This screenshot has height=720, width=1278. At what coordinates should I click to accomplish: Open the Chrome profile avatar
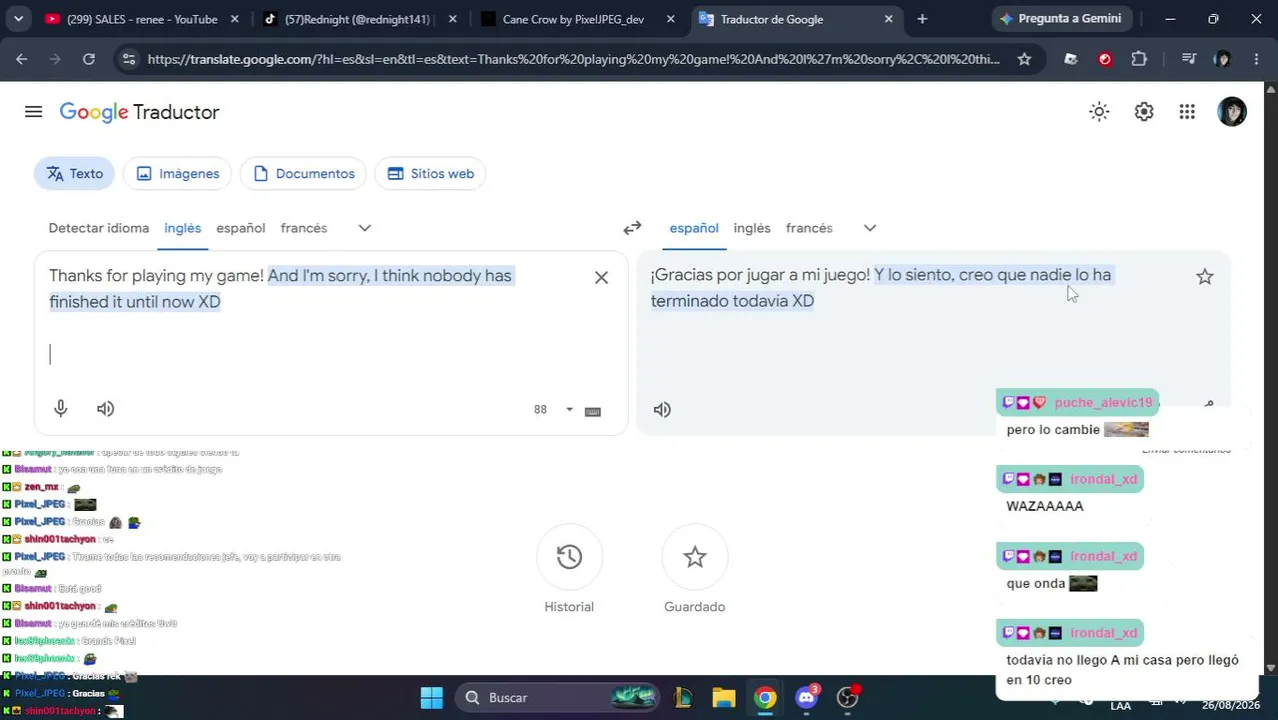click(1222, 59)
